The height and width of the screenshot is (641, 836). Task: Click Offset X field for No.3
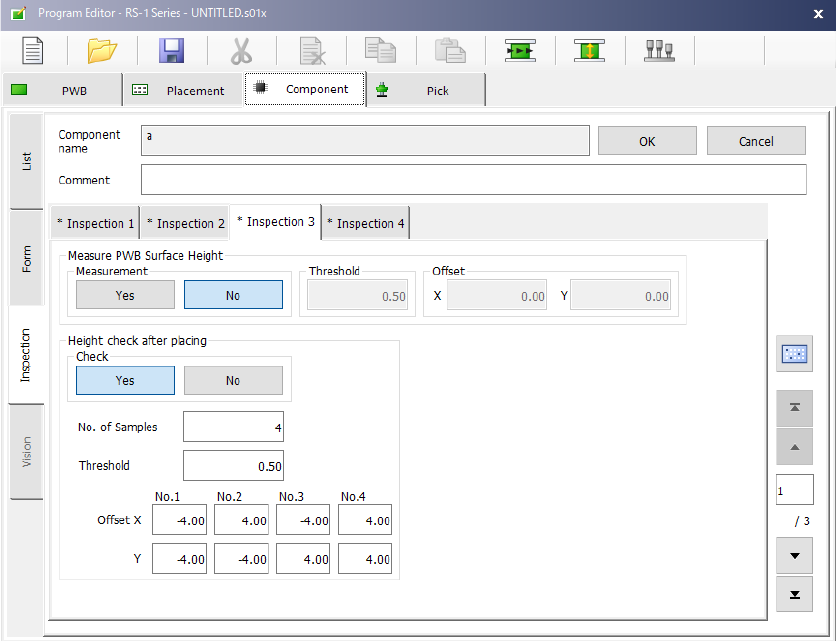point(303,519)
